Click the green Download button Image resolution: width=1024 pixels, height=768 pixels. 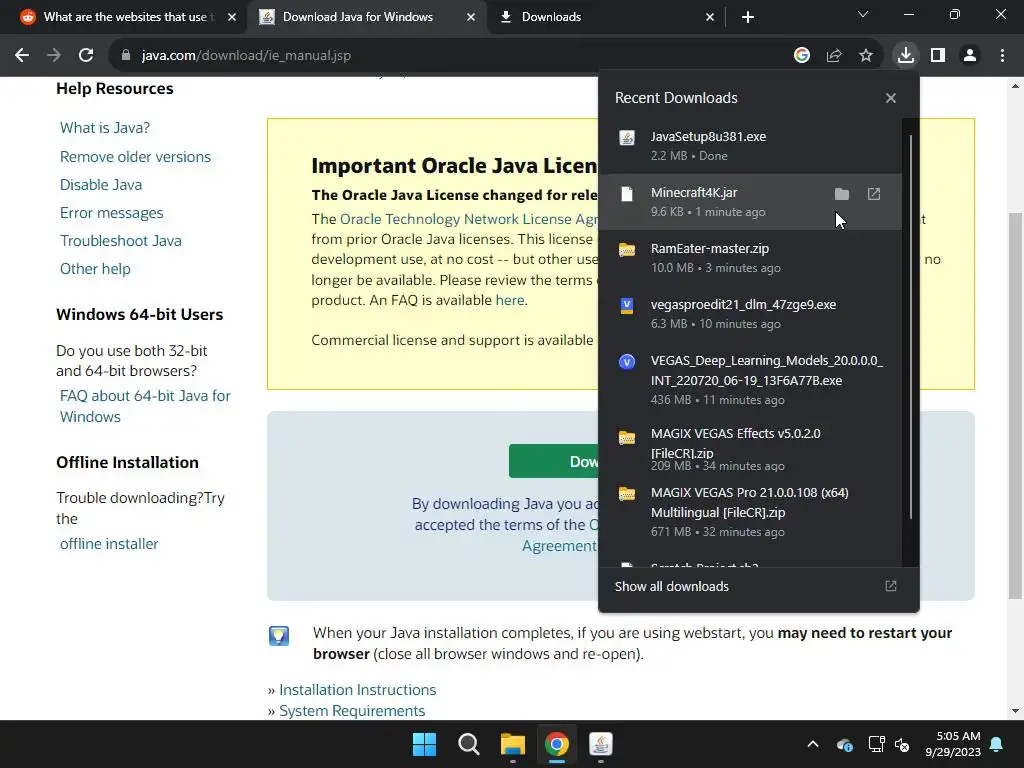[x=553, y=461]
